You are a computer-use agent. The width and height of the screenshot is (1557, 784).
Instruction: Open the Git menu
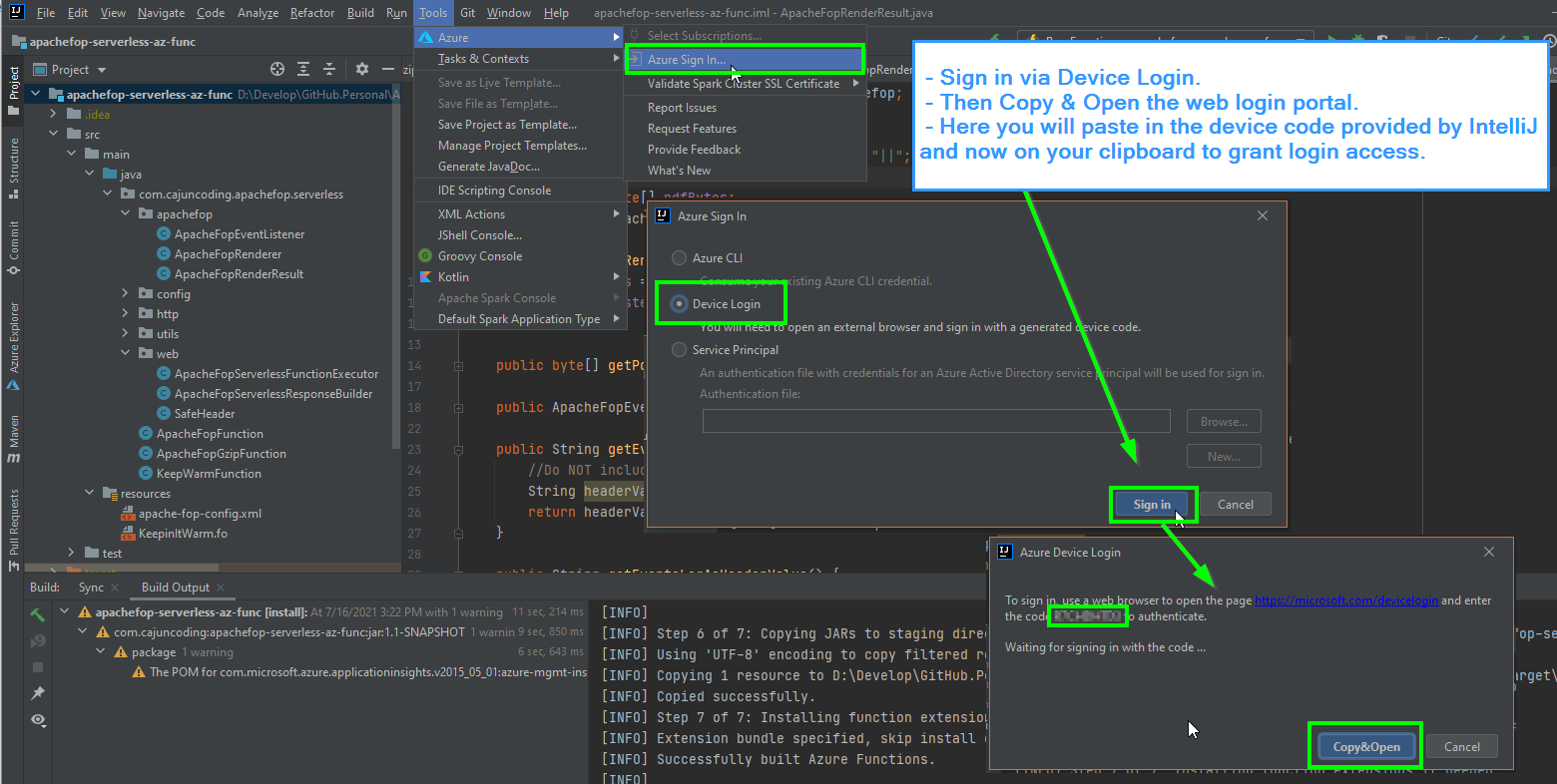(468, 13)
